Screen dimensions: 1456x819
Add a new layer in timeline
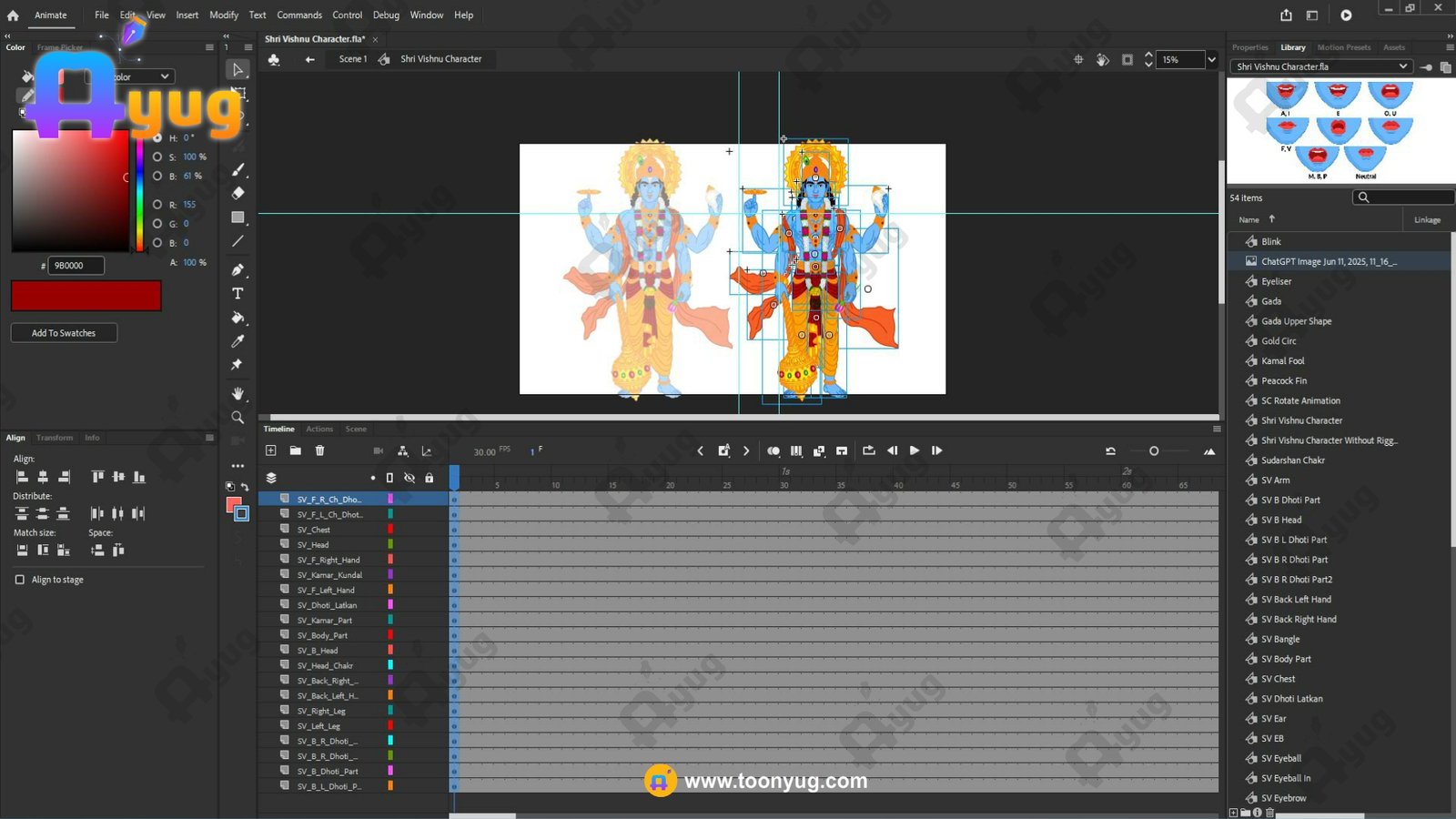pyautogui.click(x=270, y=450)
